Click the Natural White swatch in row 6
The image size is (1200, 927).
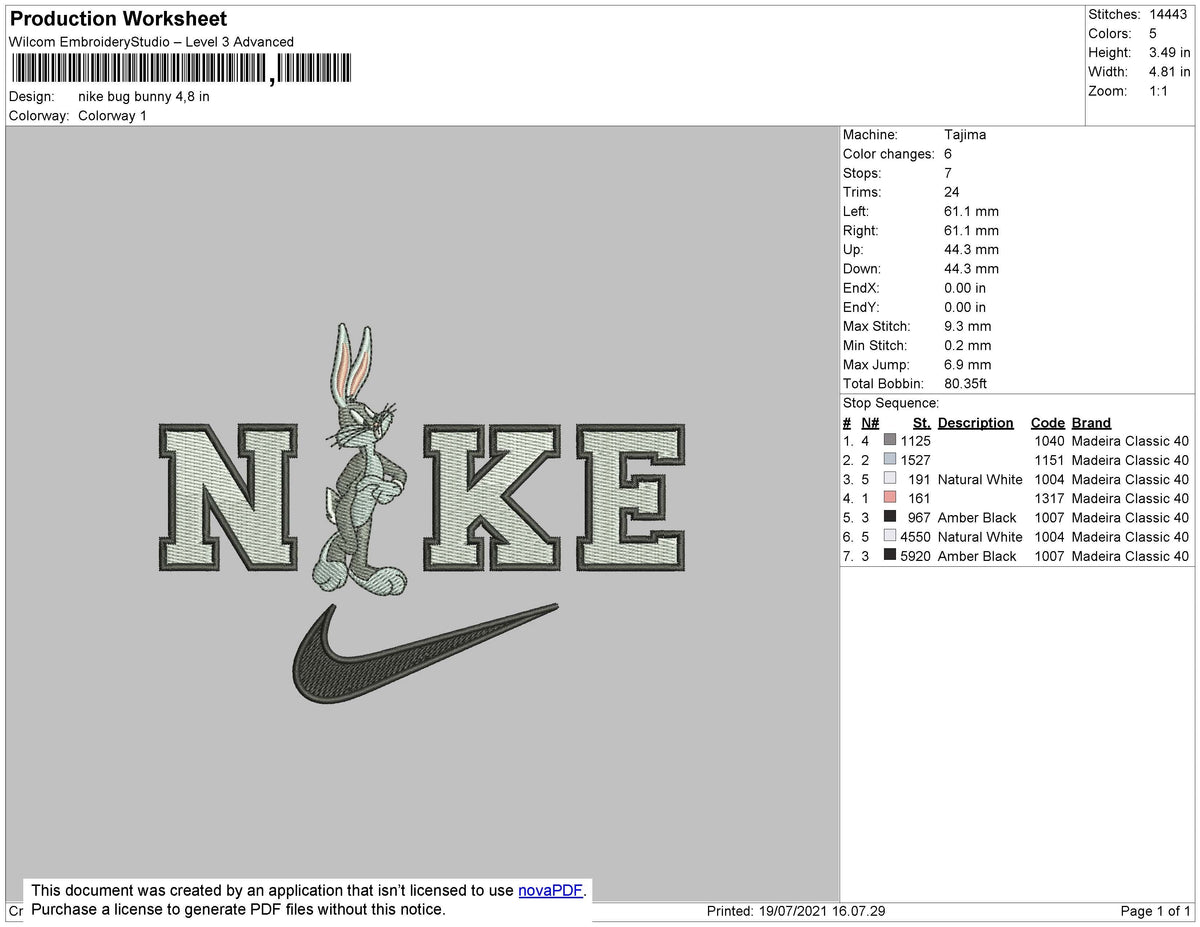coord(888,536)
